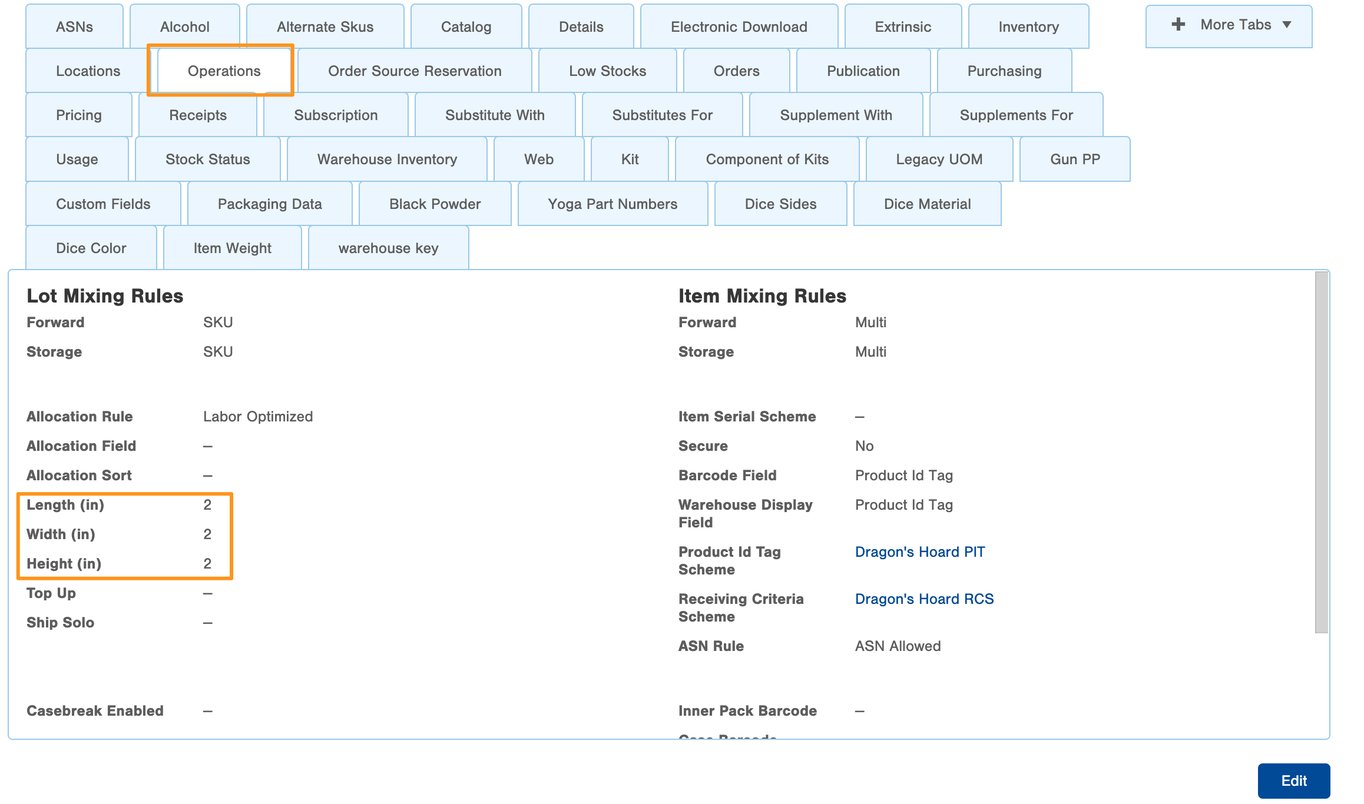Open the Gun PP tab
The width and height of the screenshot is (1364, 804).
(x=1075, y=159)
